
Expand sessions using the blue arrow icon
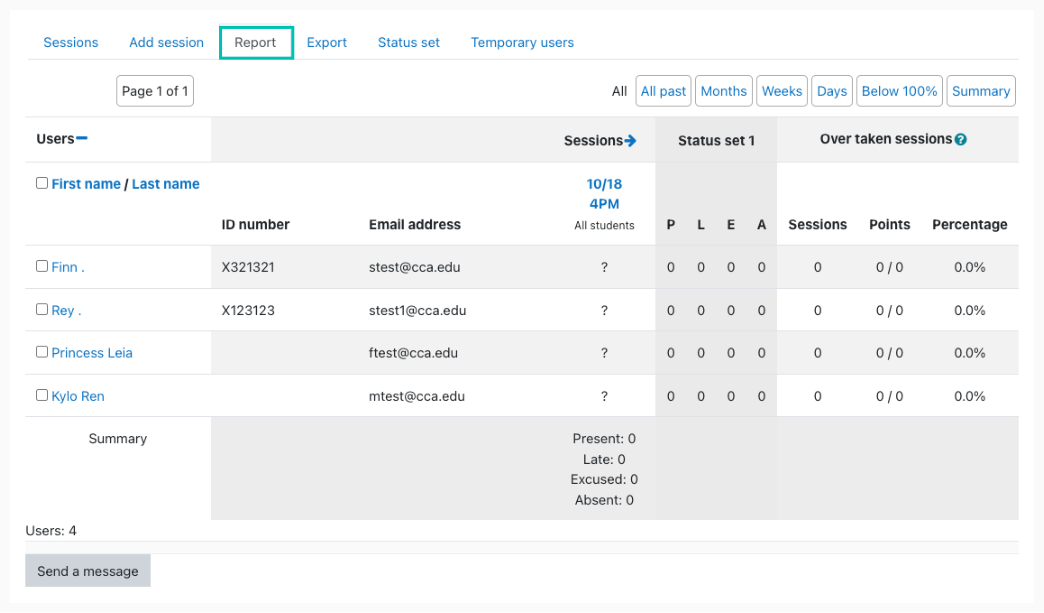tap(631, 141)
